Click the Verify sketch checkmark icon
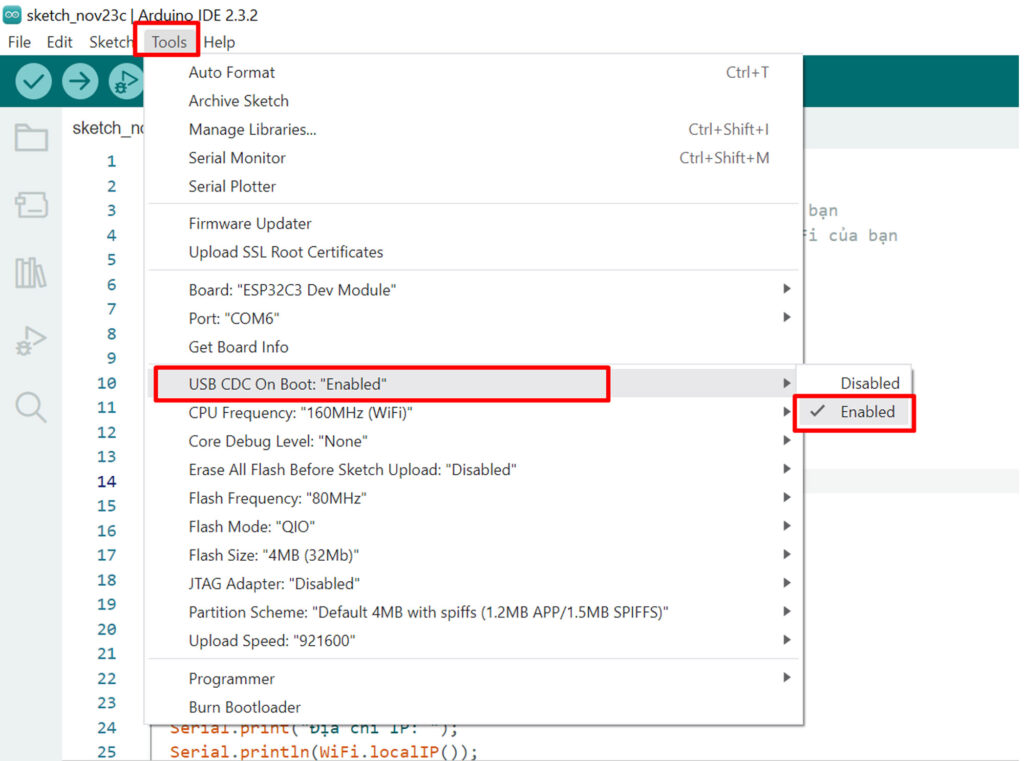 pyautogui.click(x=33, y=81)
